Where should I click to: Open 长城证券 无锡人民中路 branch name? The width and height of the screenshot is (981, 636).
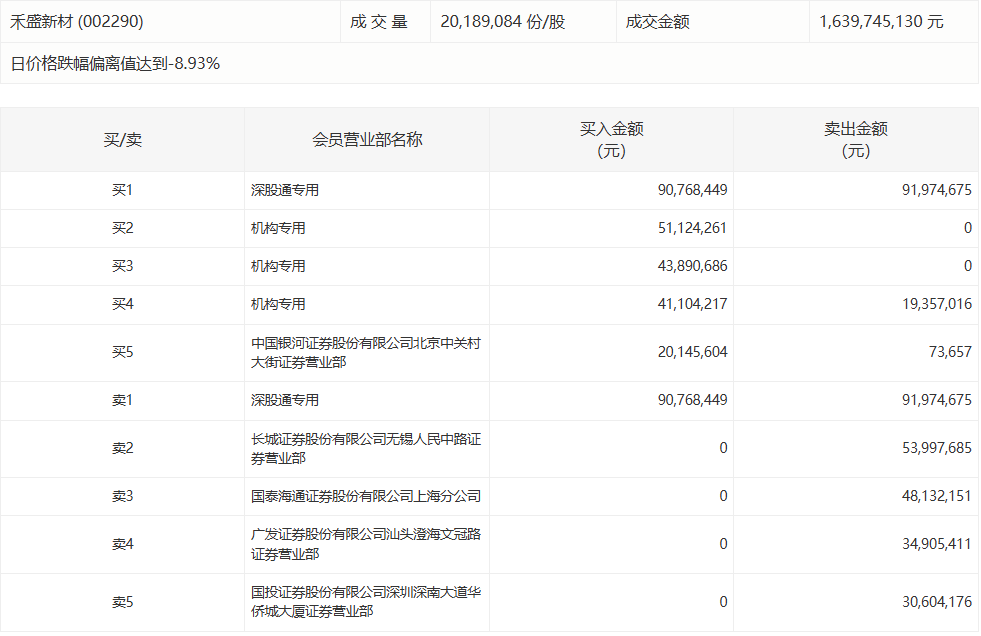pyautogui.click(x=366, y=448)
